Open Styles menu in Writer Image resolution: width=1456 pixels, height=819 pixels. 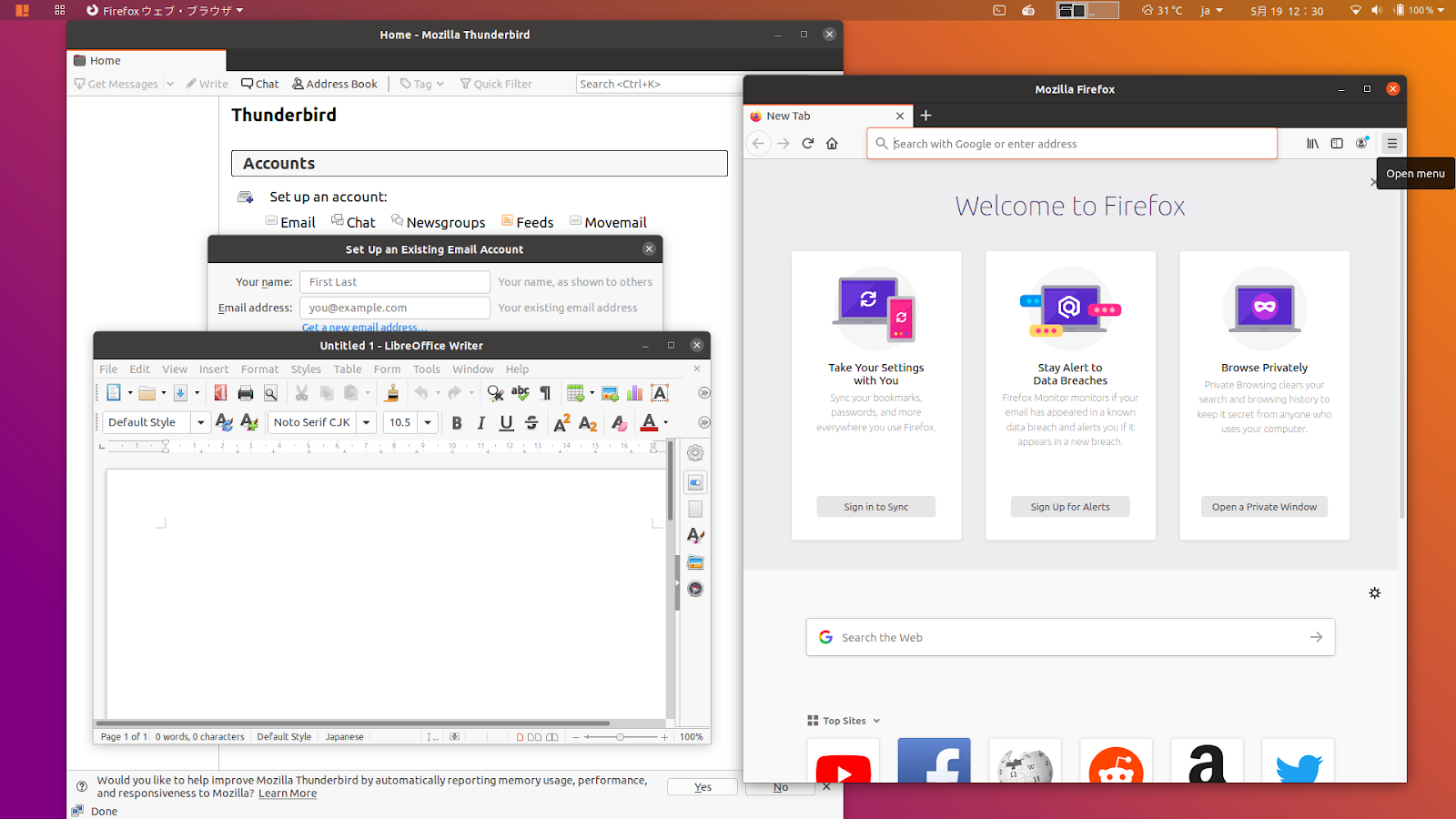(x=306, y=369)
